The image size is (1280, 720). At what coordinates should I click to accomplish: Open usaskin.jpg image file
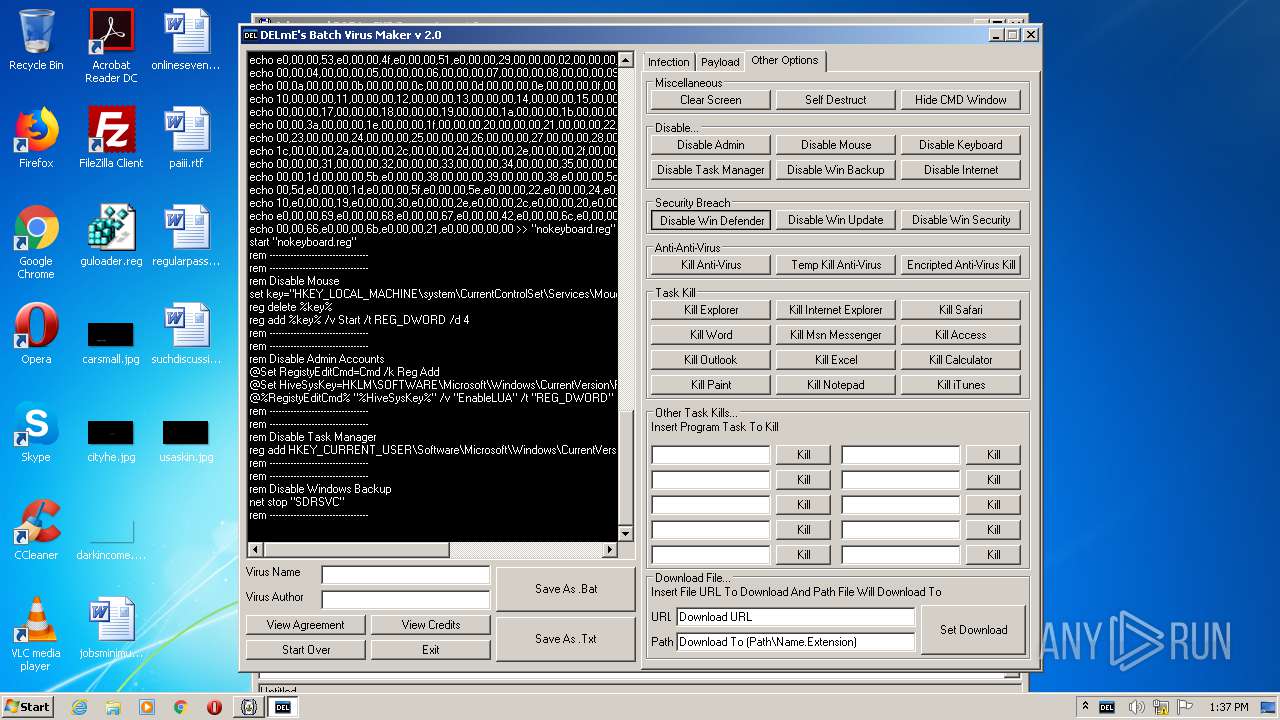(186, 439)
